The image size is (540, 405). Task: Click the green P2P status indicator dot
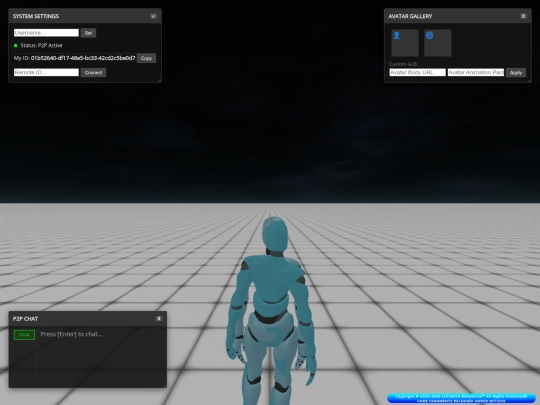[15, 45]
